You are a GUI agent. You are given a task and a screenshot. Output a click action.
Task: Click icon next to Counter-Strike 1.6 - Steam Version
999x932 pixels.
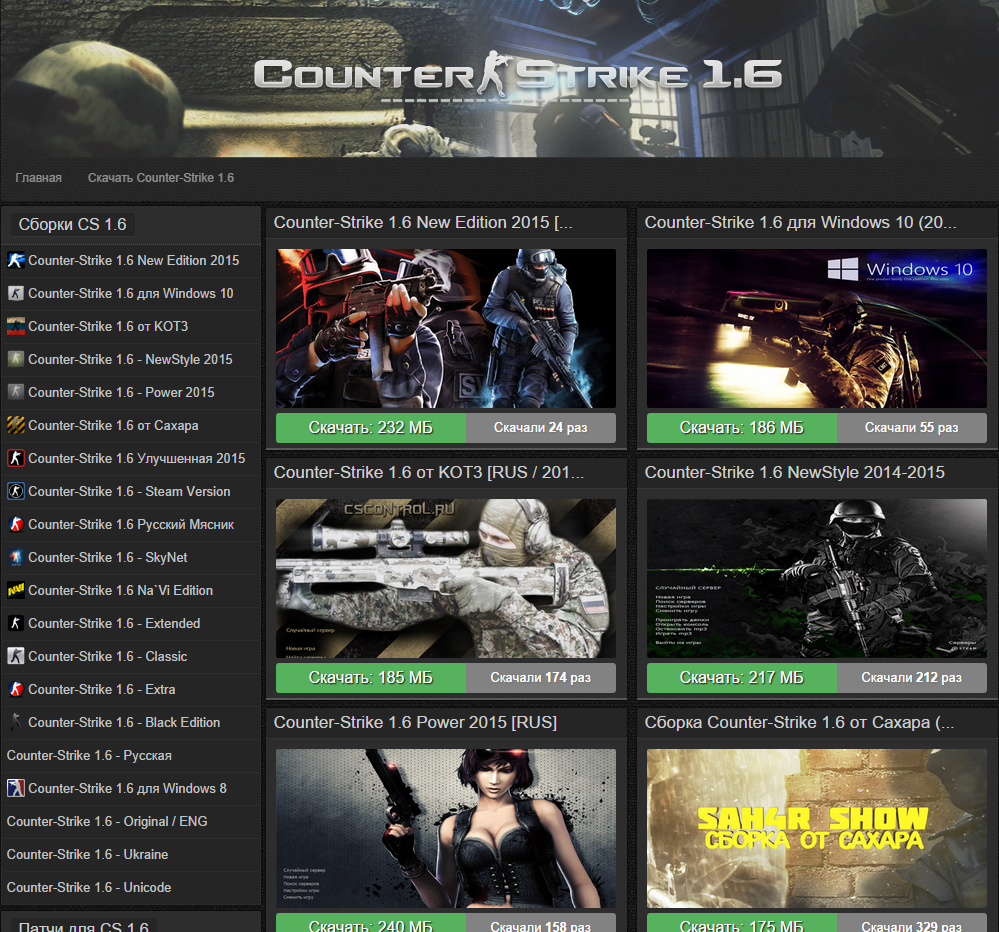click(x=16, y=491)
